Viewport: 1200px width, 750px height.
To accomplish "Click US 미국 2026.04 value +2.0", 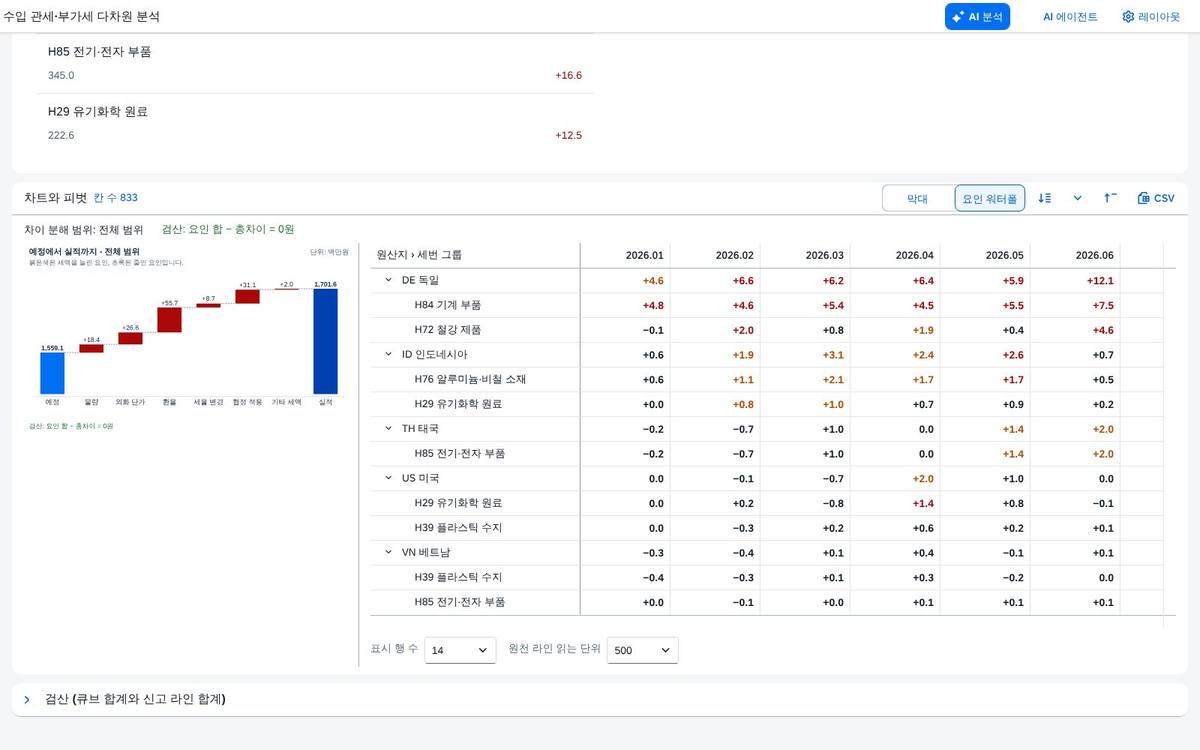I will [923, 479].
